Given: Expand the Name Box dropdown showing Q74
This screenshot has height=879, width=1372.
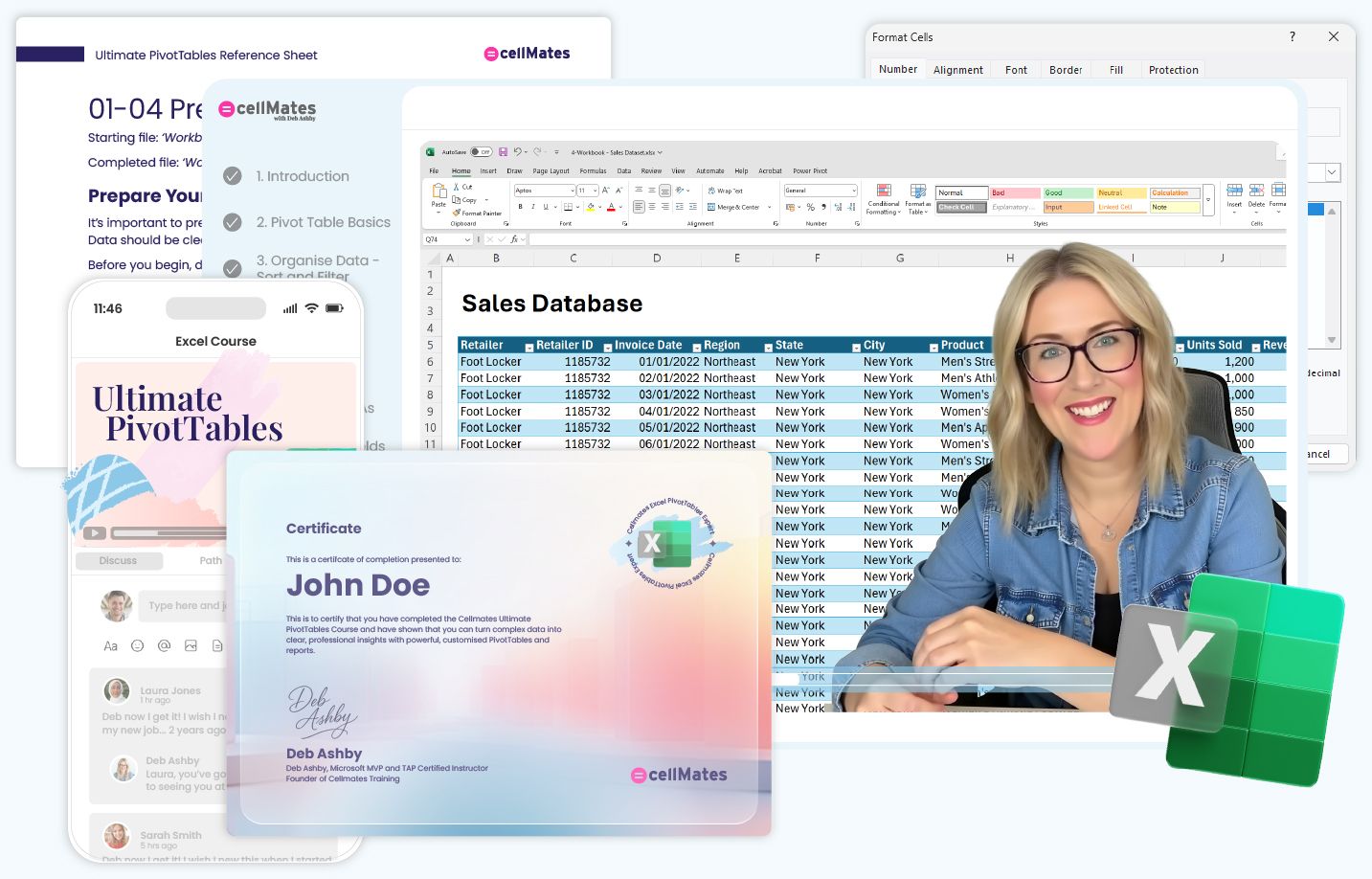Looking at the screenshot, I should (x=467, y=239).
